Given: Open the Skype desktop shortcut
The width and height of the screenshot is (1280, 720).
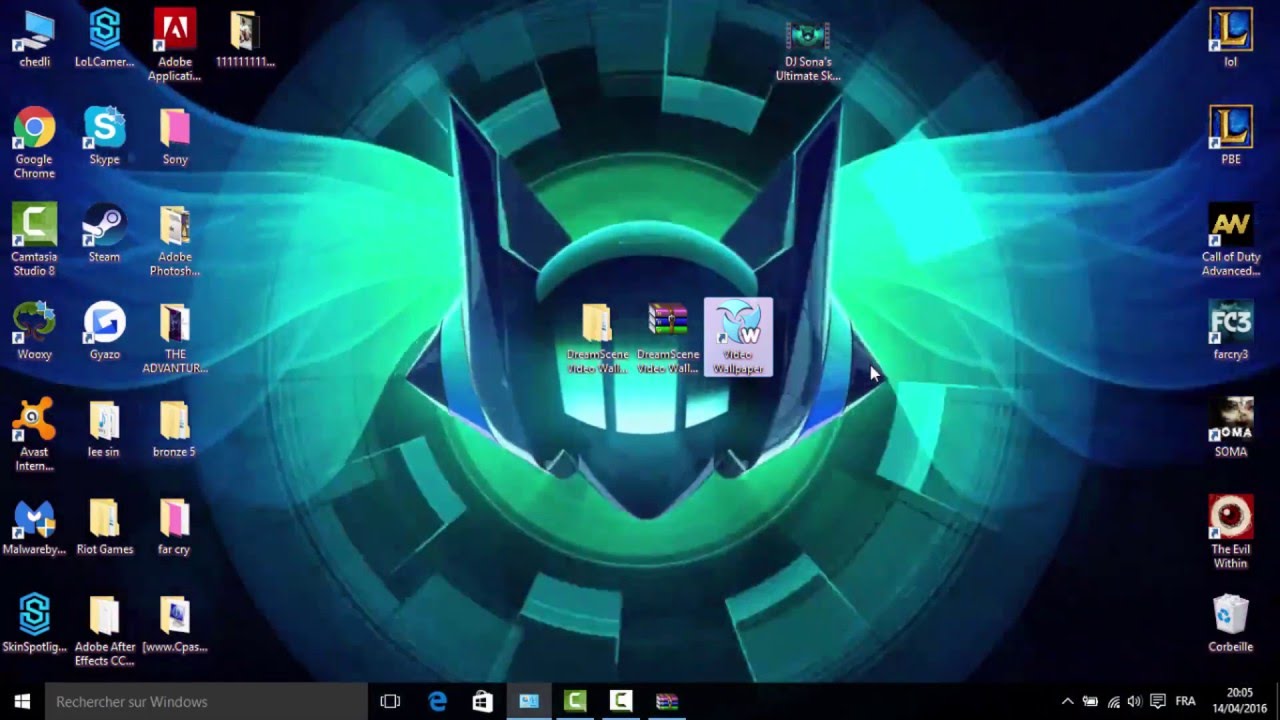Looking at the screenshot, I should (x=104, y=136).
